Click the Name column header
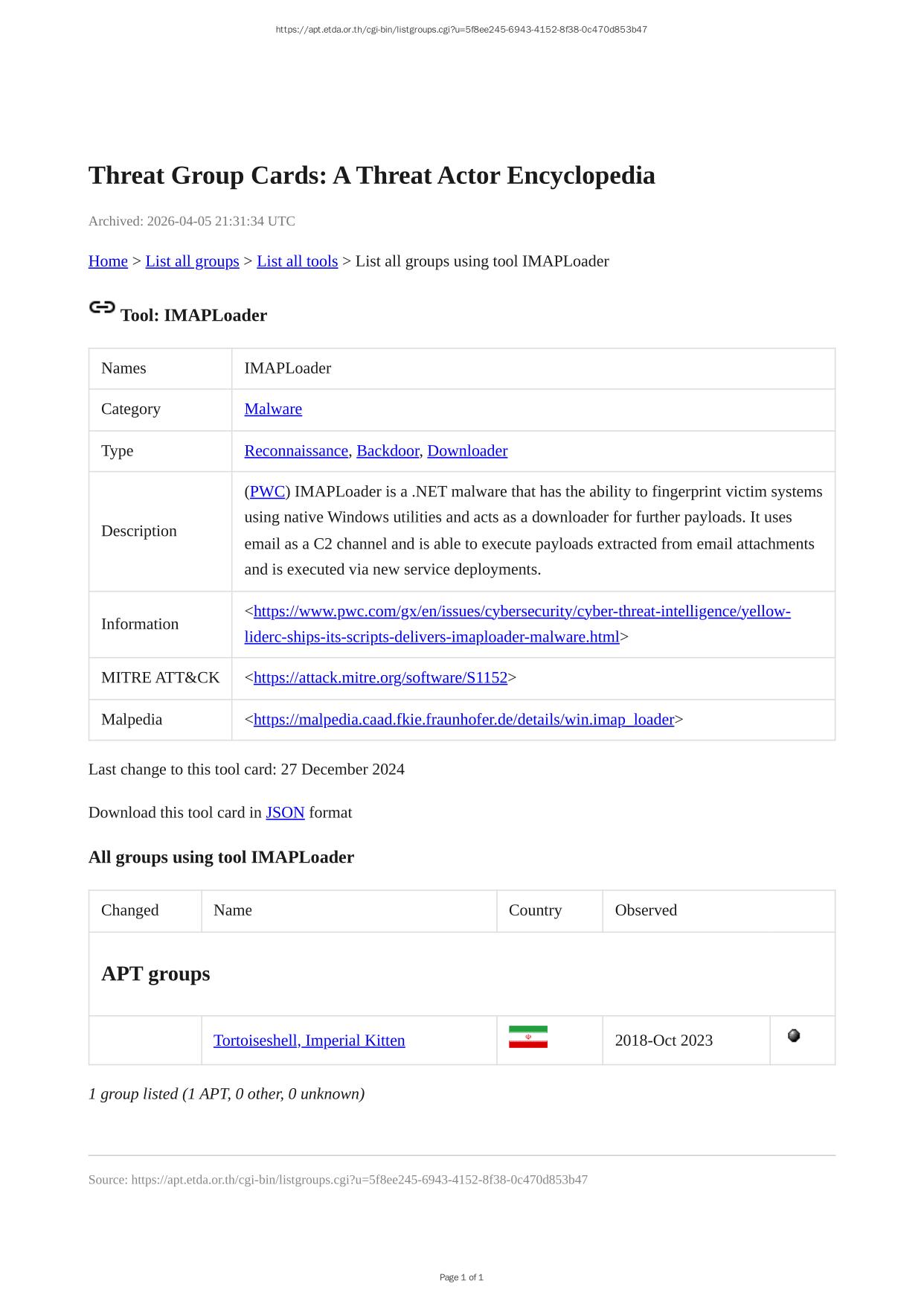 [x=233, y=910]
